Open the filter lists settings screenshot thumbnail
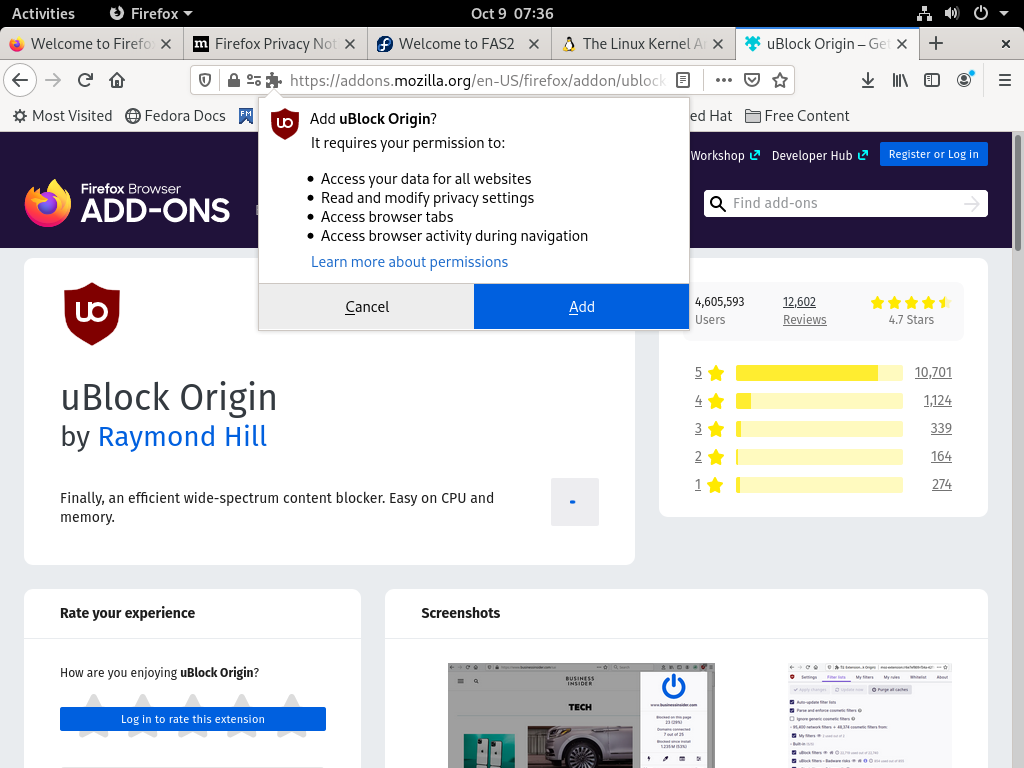This screenshot has height=768, width=1024. coord(870,716)
